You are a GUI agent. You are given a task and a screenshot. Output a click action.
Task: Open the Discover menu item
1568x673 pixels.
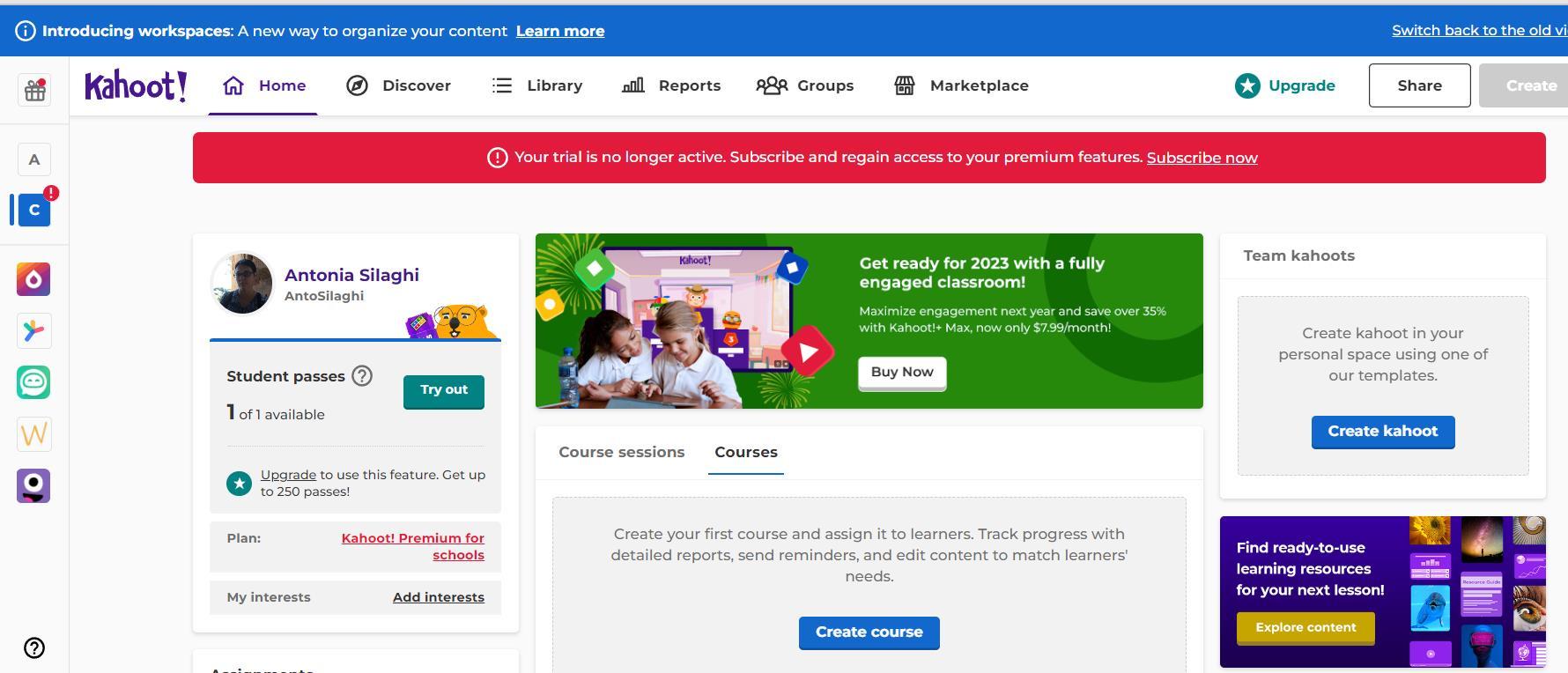(398, 85)
